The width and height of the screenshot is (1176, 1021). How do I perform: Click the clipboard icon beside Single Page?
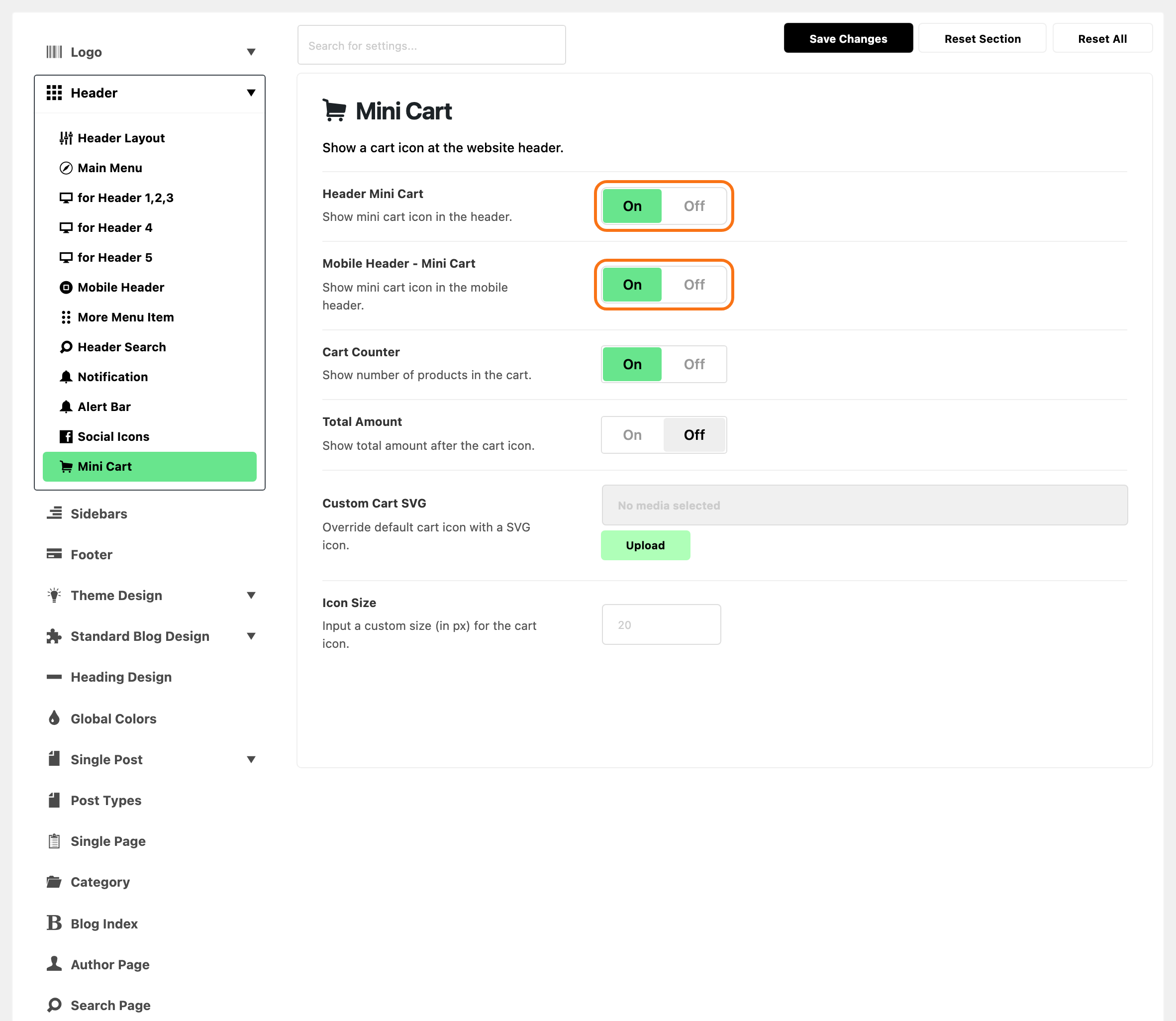(x=54, y=841)
